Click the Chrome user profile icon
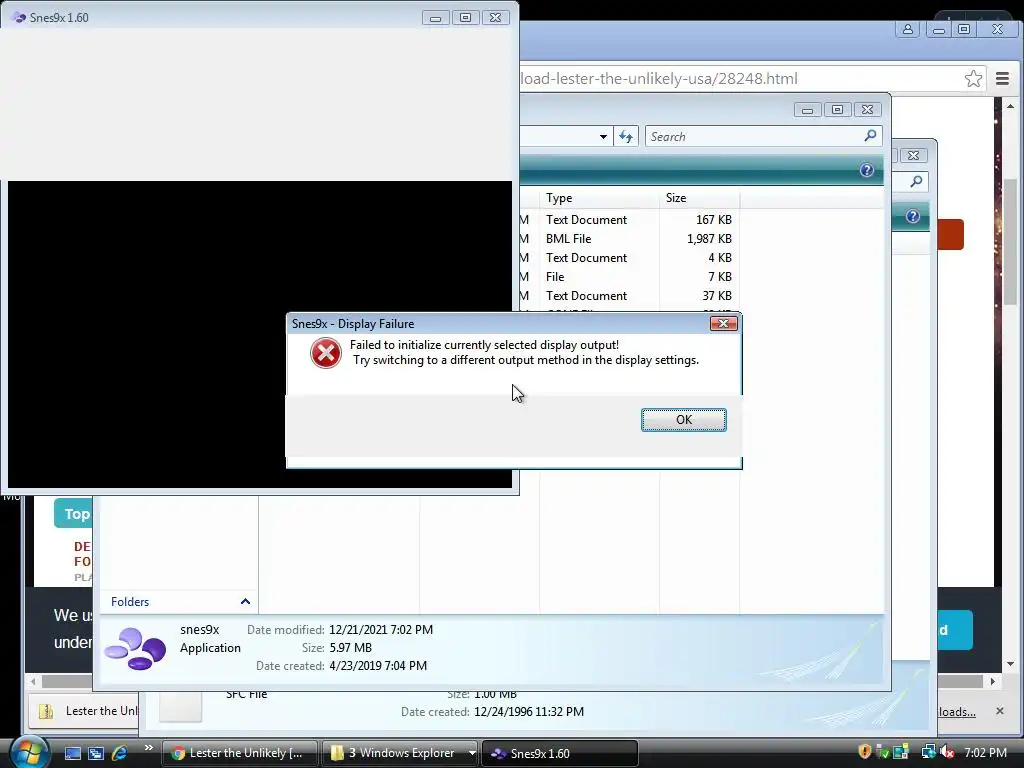 908,29
